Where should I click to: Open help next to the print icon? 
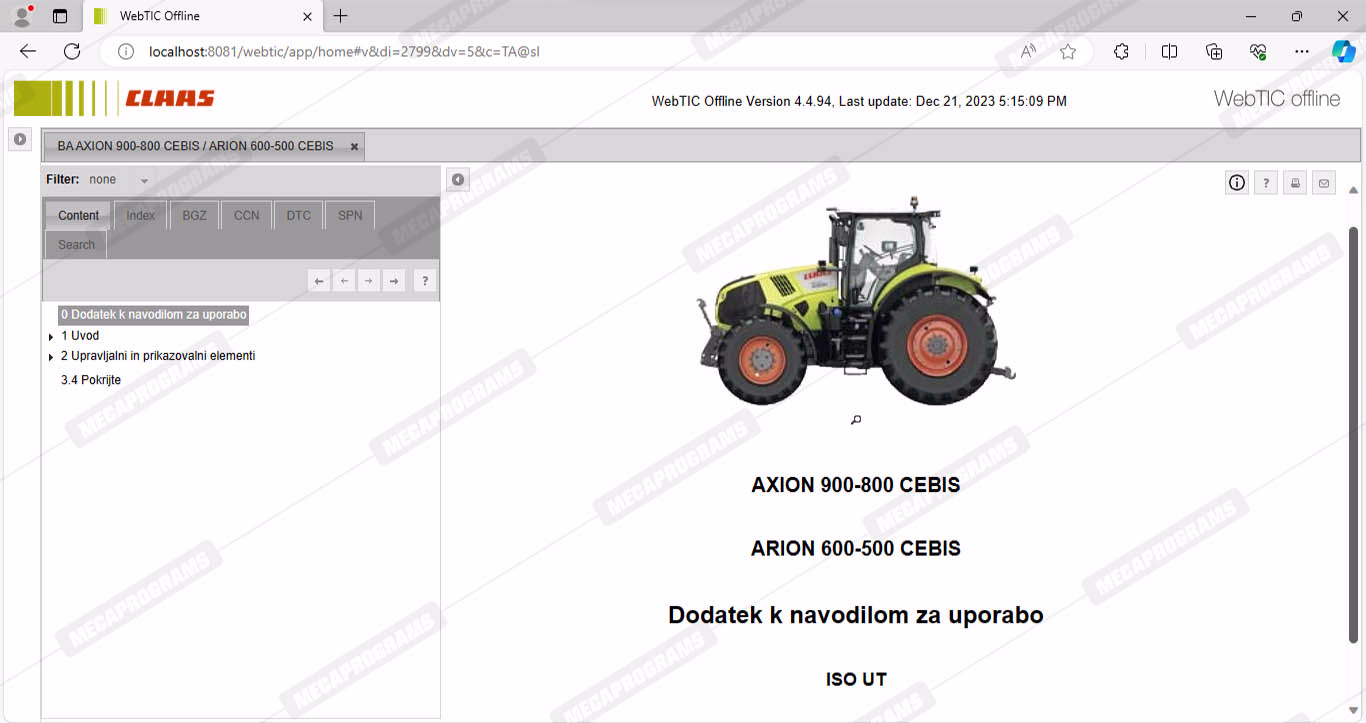(x=1266, y=183)
